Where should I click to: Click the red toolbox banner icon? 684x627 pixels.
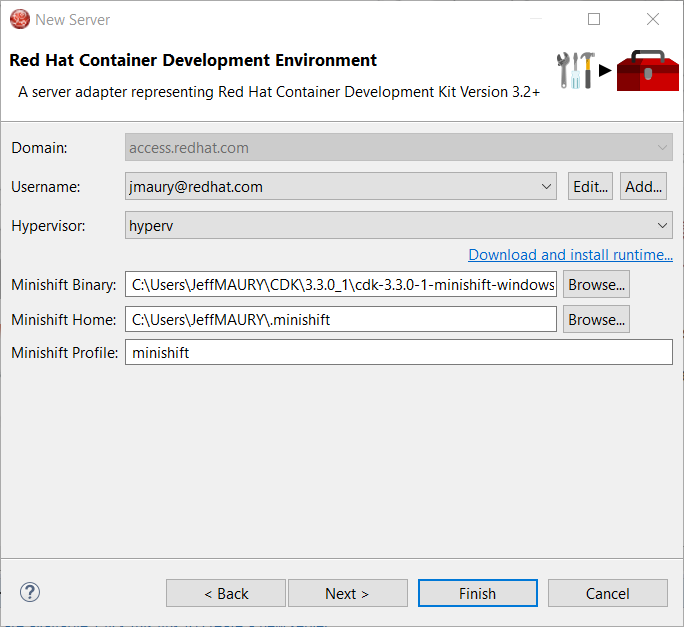(x=647, y=71)
